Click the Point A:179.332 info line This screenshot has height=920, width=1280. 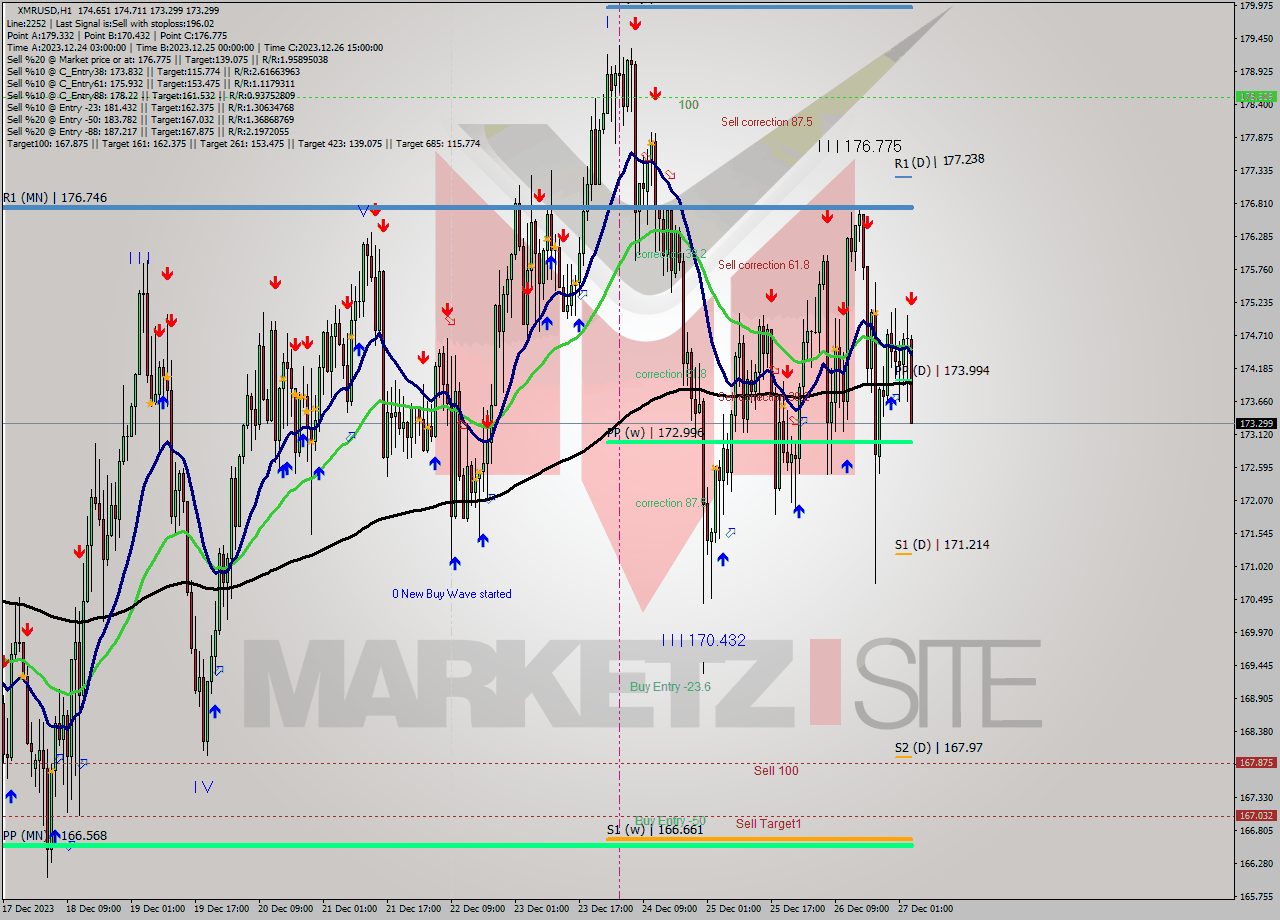pyautogui.click(x=117, y=35)
